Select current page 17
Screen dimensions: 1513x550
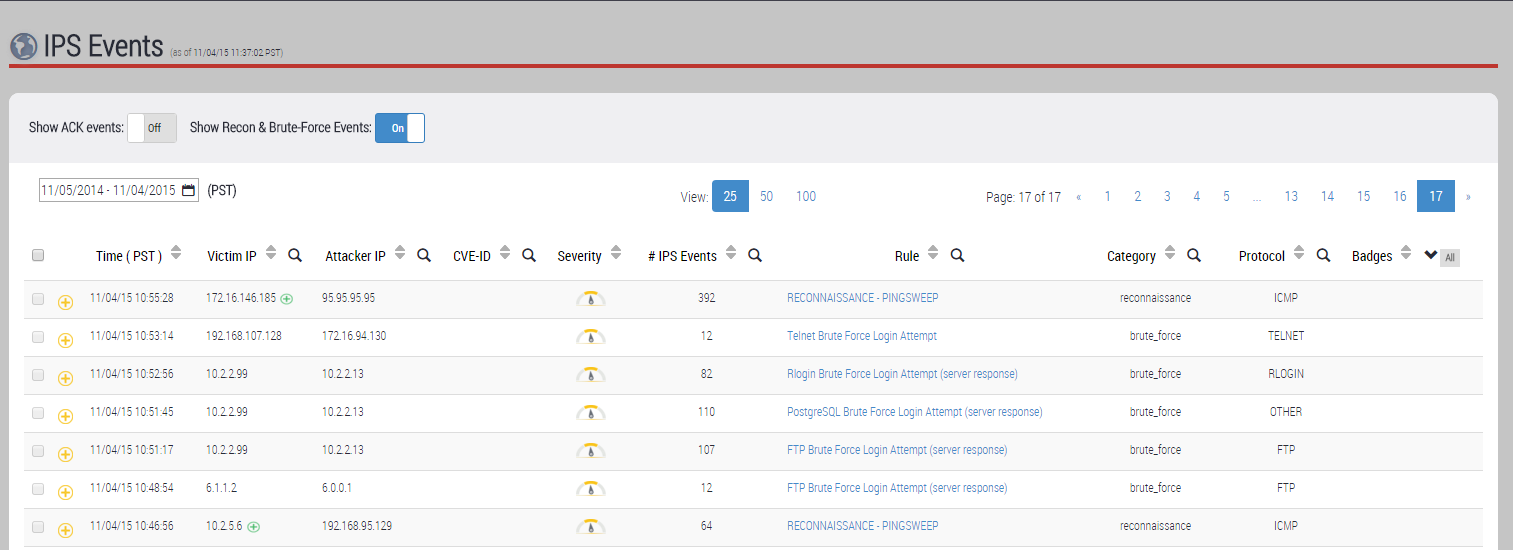click(x=1436, y=196)
